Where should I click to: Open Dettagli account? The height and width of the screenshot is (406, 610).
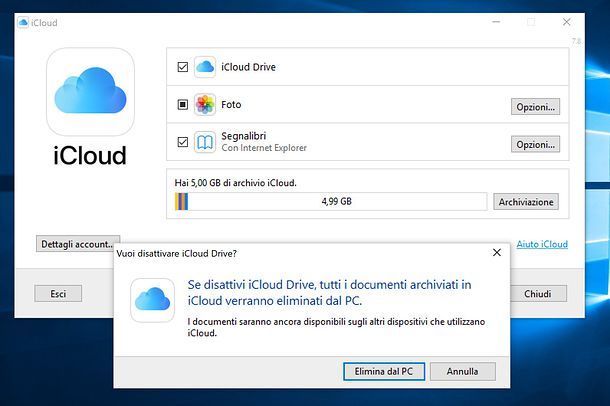pyautogui.click(x=77, y=244)
